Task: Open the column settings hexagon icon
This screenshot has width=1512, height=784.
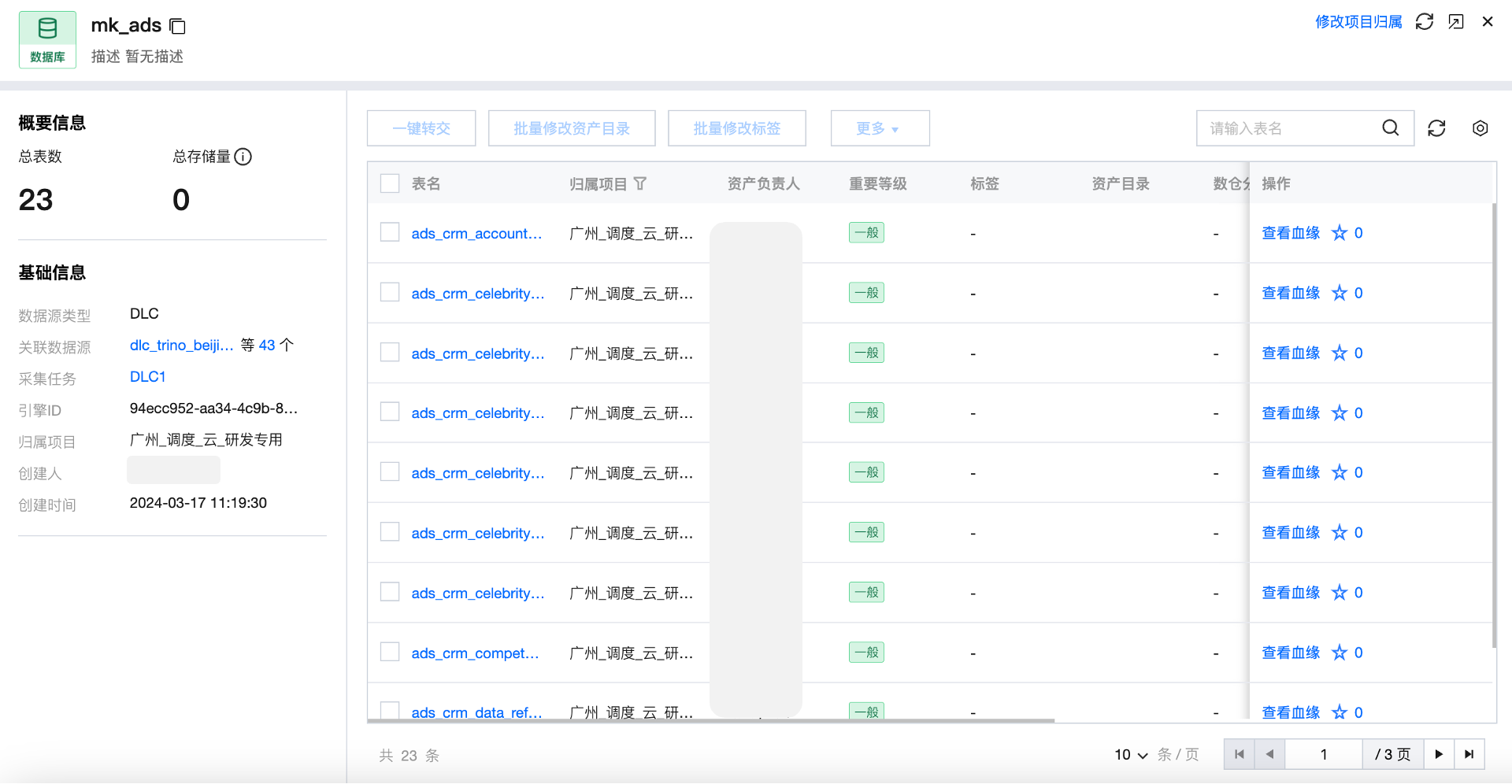Action: (1480, 128)
